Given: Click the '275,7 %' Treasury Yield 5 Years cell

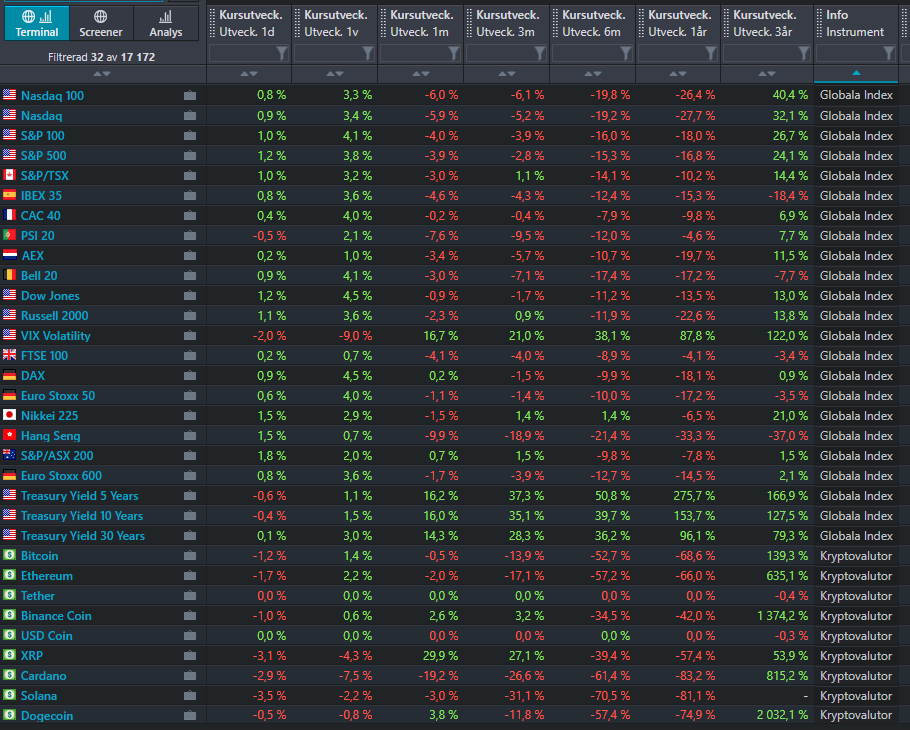Looking at the screenshot, I should pyautogui.click(x=694, y=496).
